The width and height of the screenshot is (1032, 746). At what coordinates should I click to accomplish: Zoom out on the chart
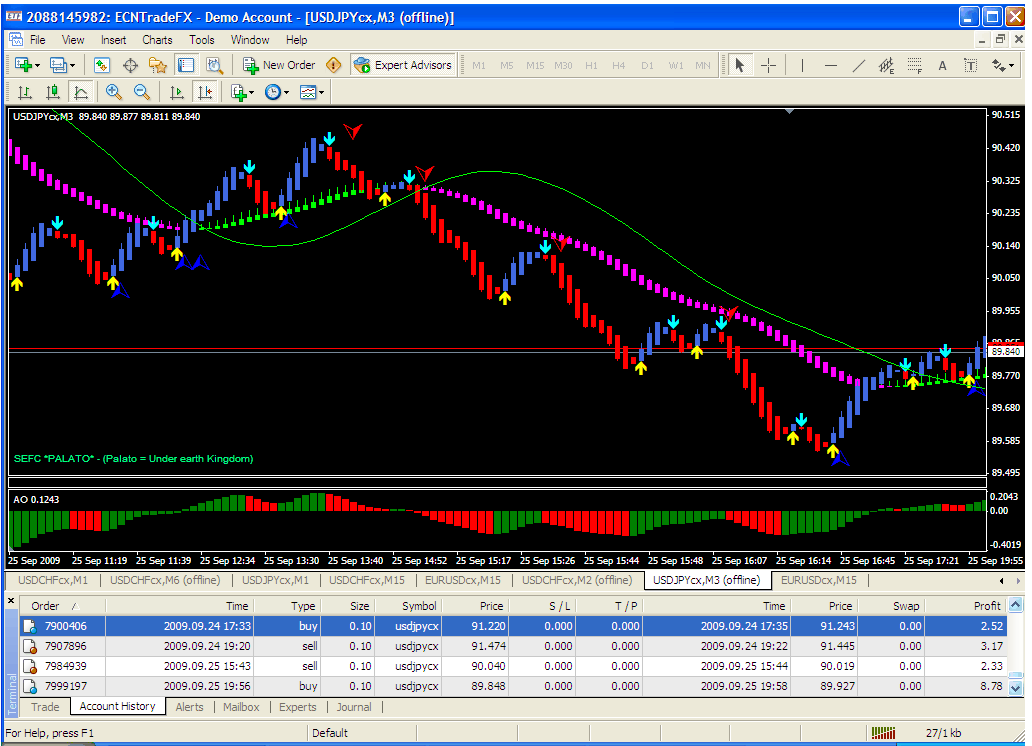[x=141, y=92]
